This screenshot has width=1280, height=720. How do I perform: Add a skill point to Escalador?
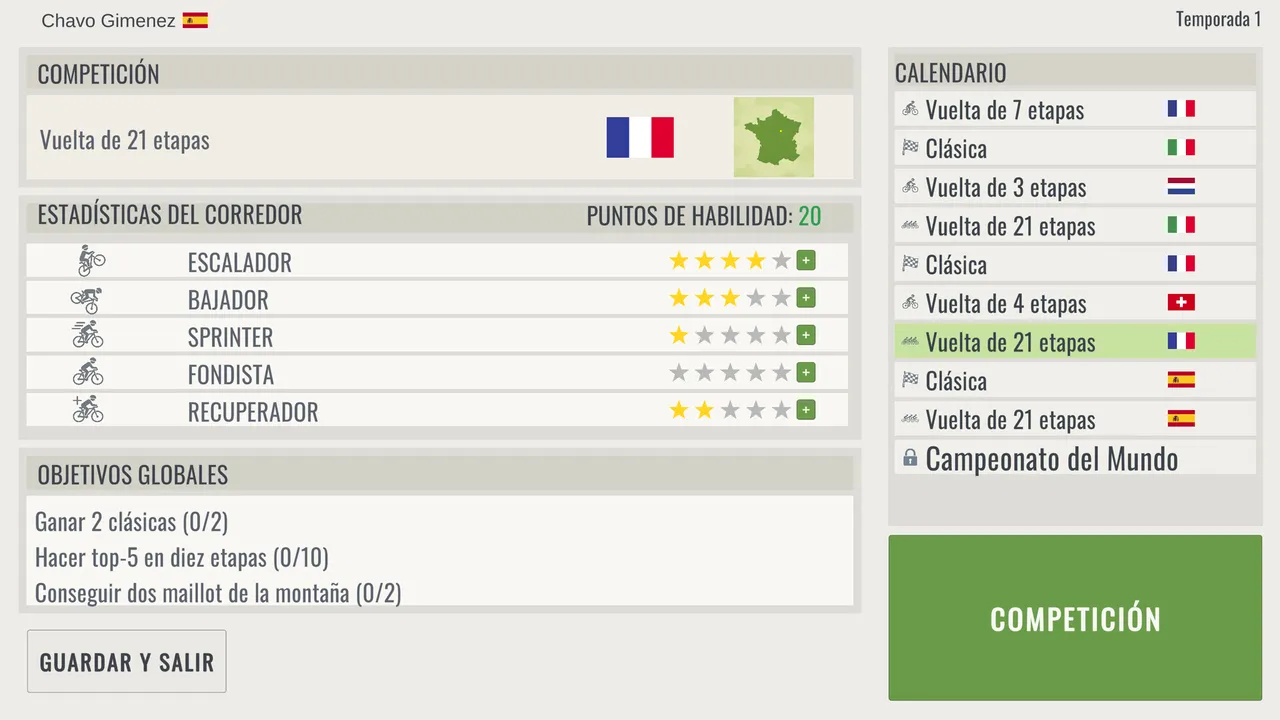point(806,261)
